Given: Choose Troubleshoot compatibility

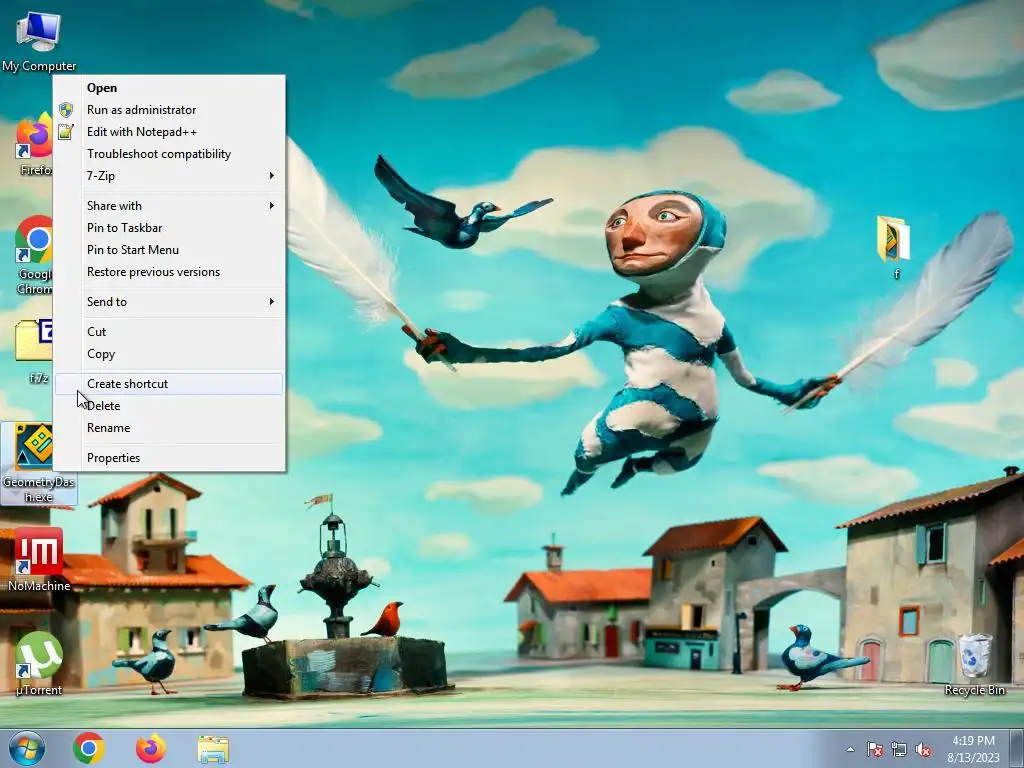Looking at the screenshot, I should click(x=169, y=154).
